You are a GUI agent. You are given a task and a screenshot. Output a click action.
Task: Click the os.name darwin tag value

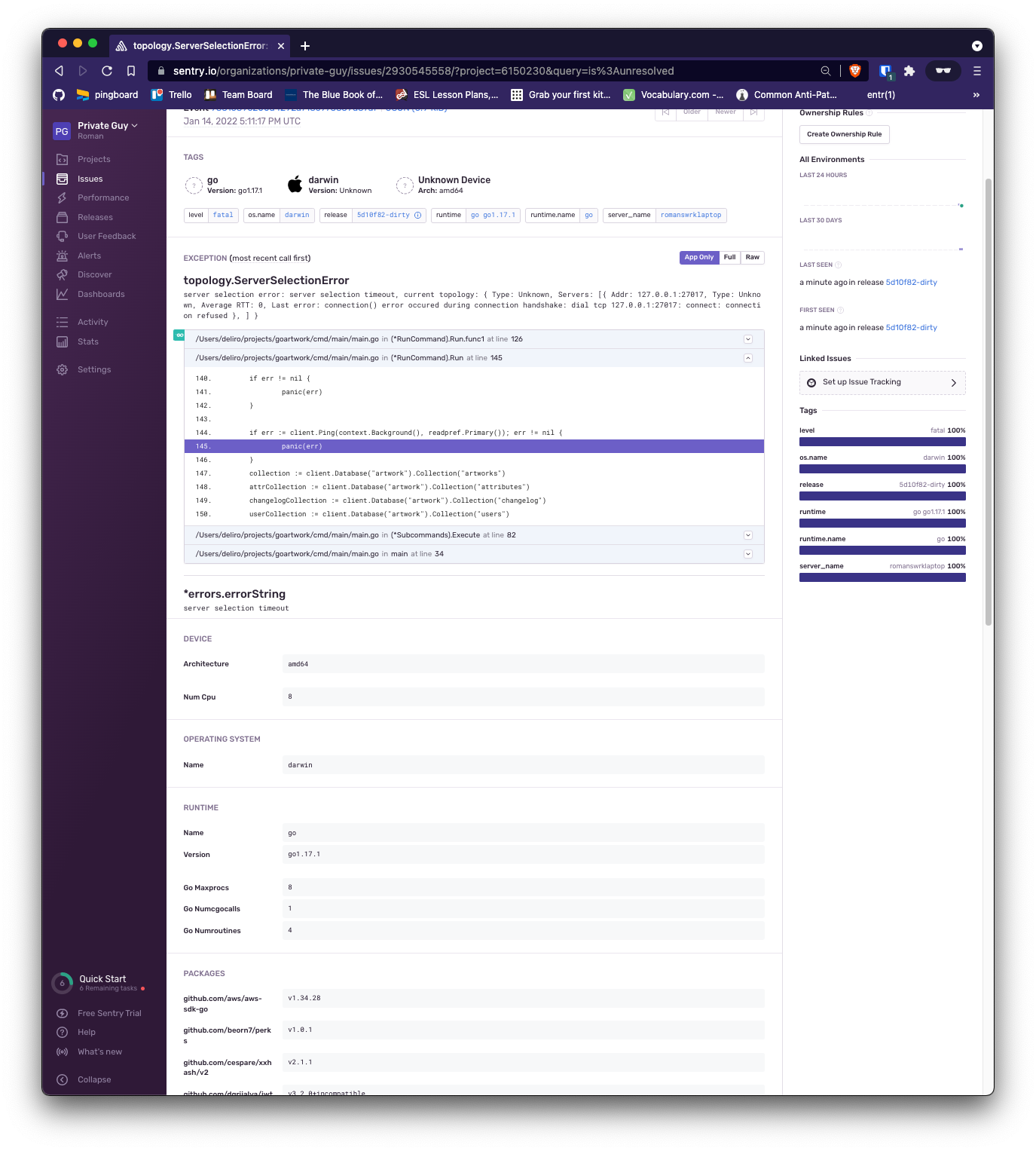click(297, 215)
